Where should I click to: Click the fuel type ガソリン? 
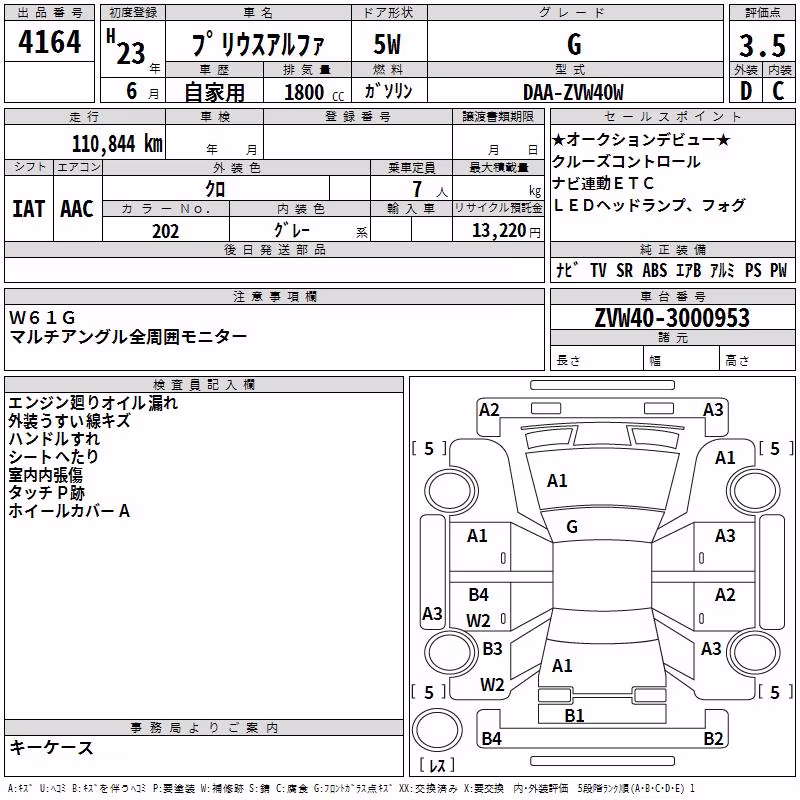tap(388, 91)
